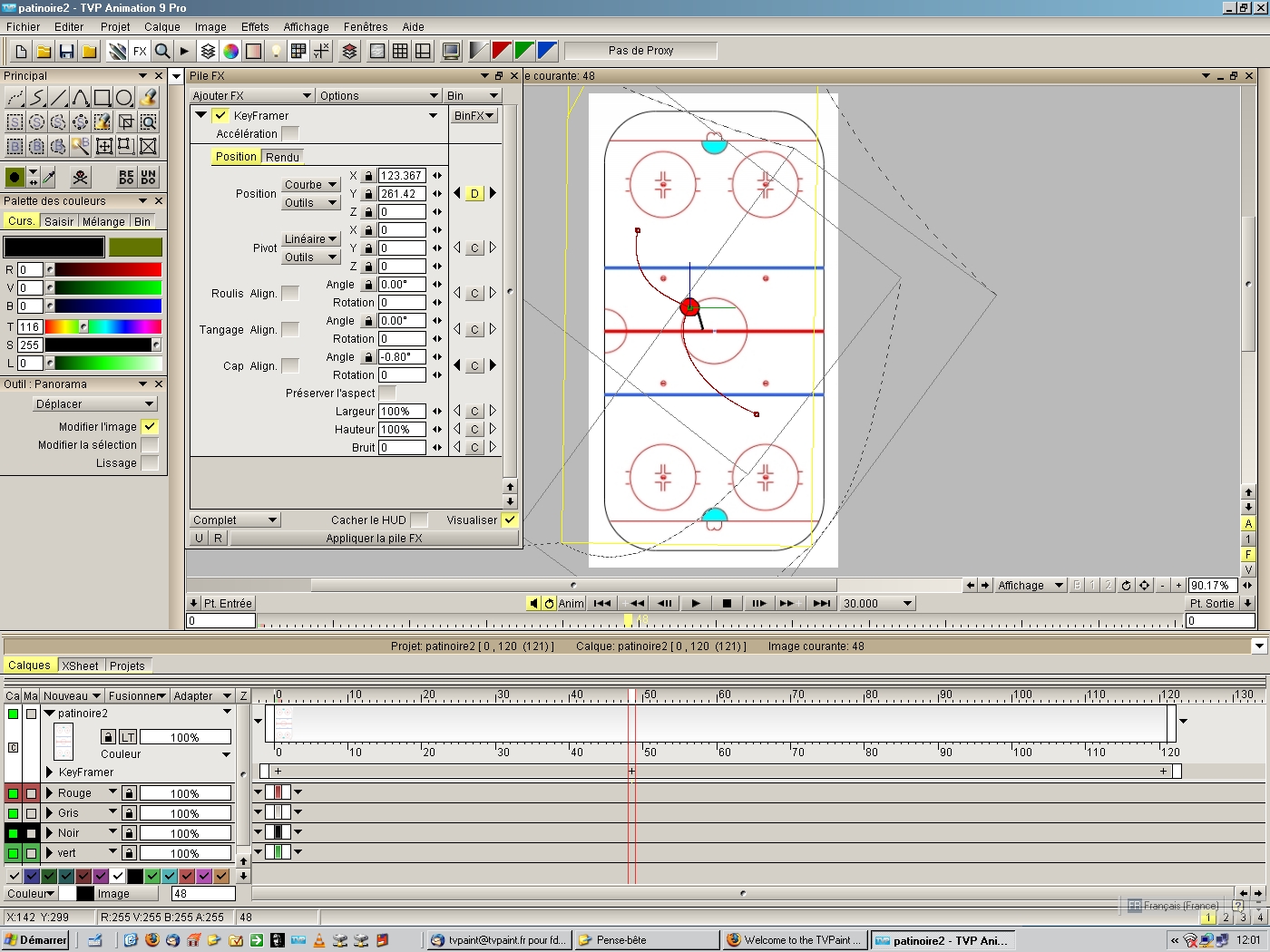Toggle Modifier l'image checkbox
This screenshot has width=1270, height=952.
pos(151,426)
